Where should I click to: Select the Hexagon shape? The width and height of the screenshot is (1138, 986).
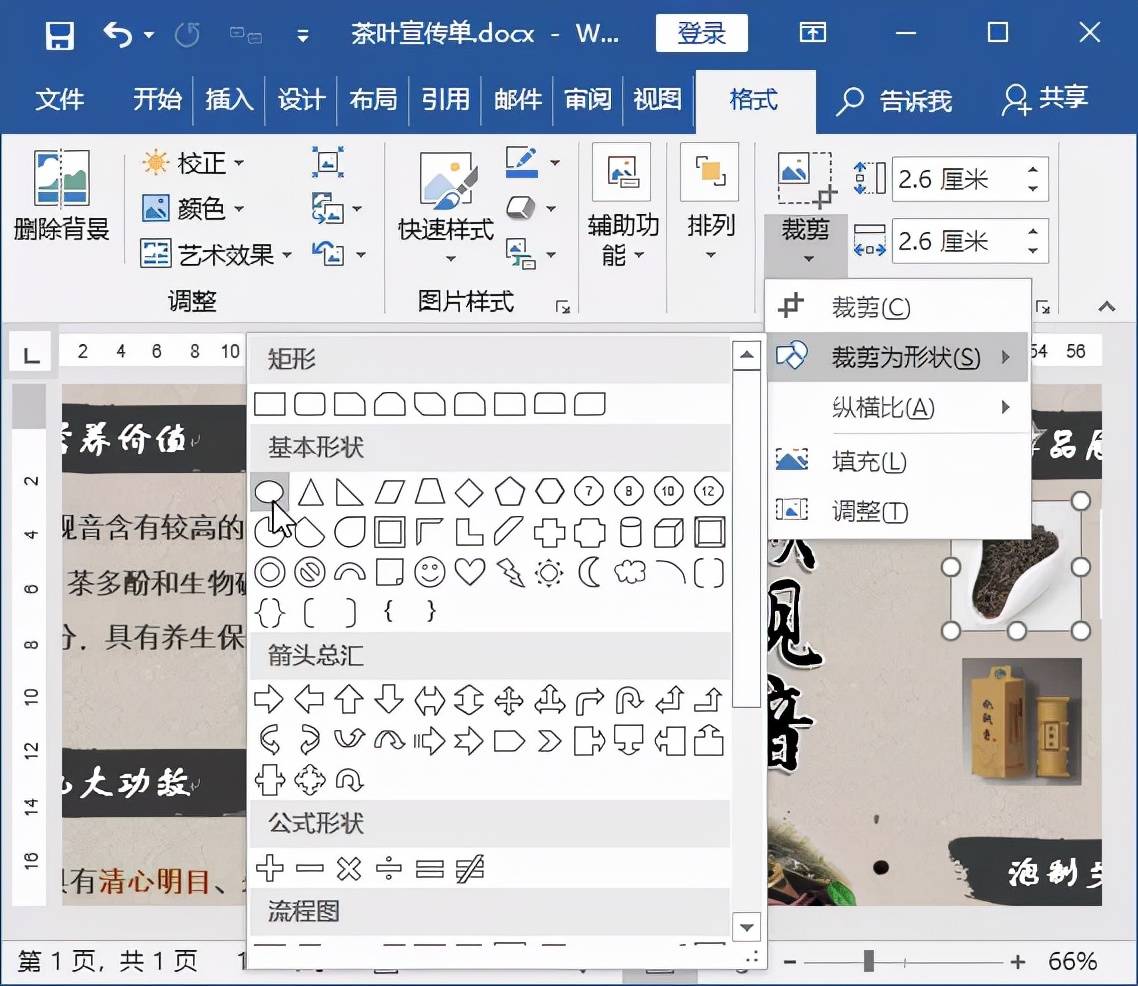pyautogui.click(x=549, y=492)
